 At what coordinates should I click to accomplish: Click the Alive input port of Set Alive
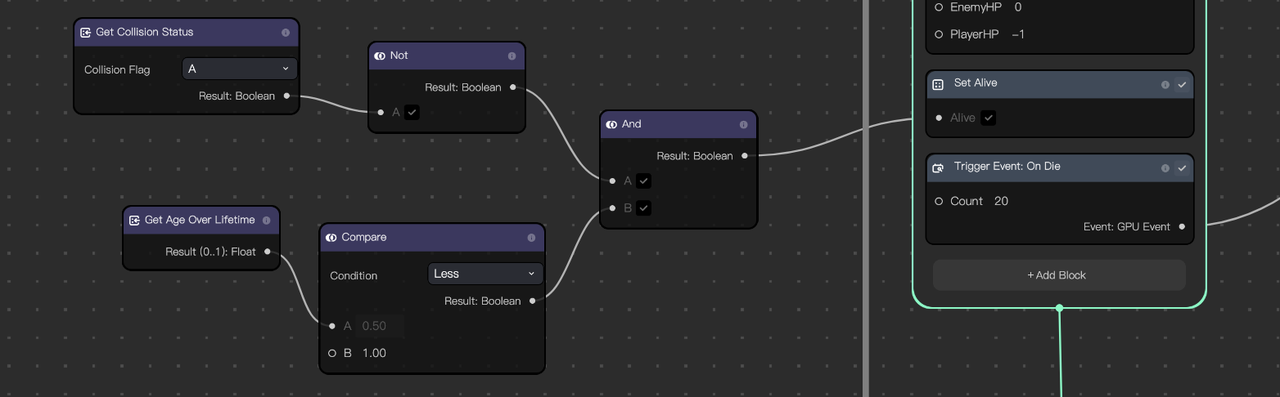pyautogui.click(x=938, y=118)
